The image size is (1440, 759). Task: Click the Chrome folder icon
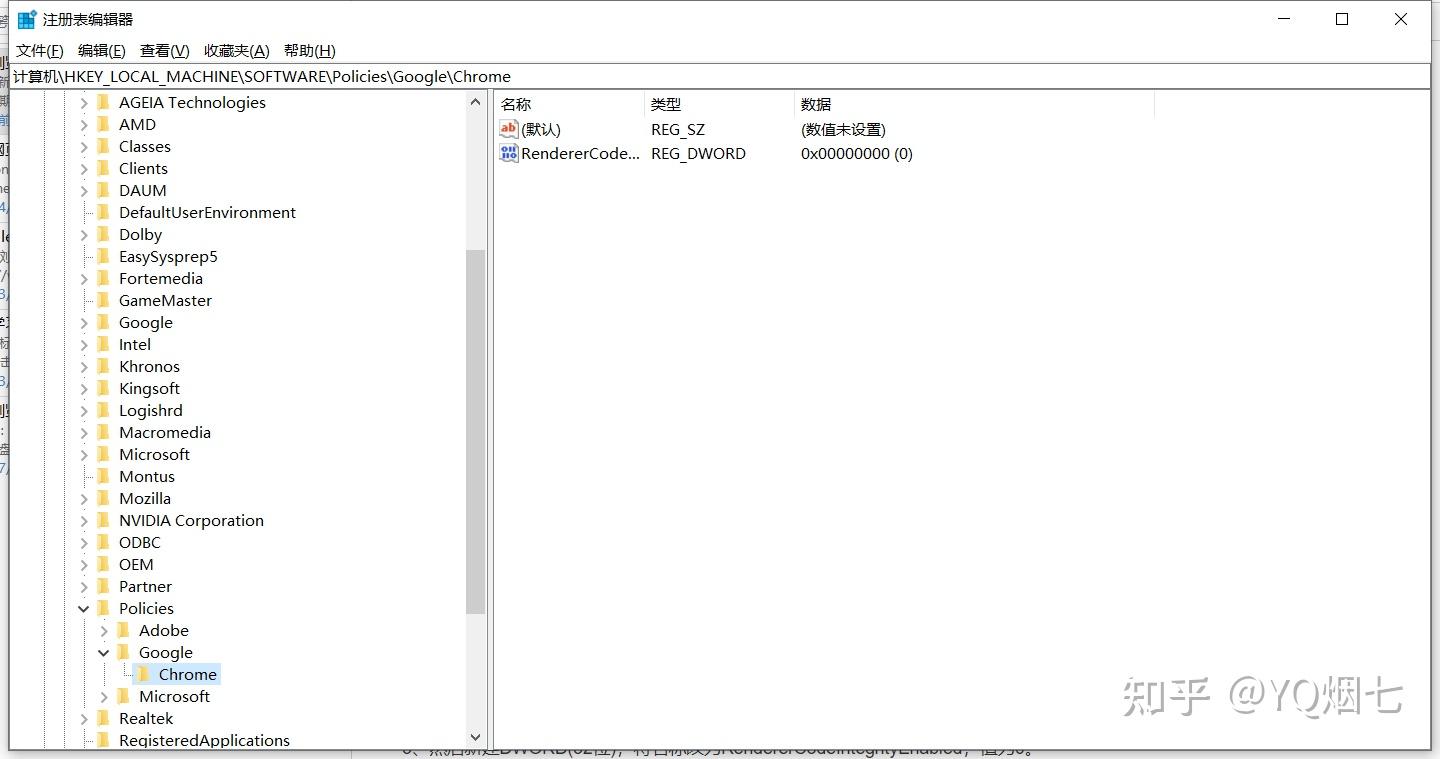coord(144,674)
